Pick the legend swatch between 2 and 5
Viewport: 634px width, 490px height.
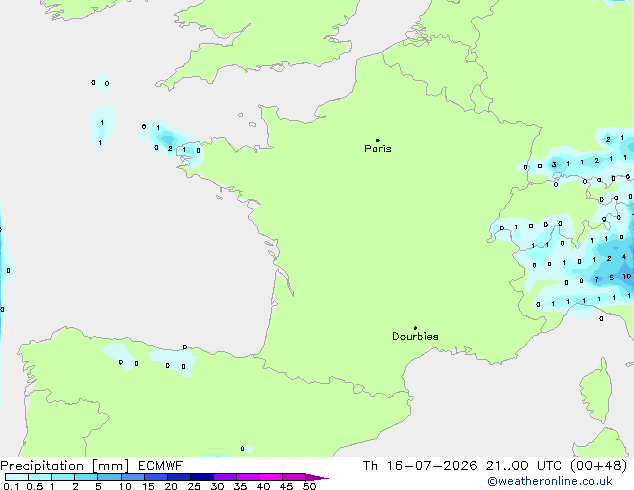pos(86,477)
